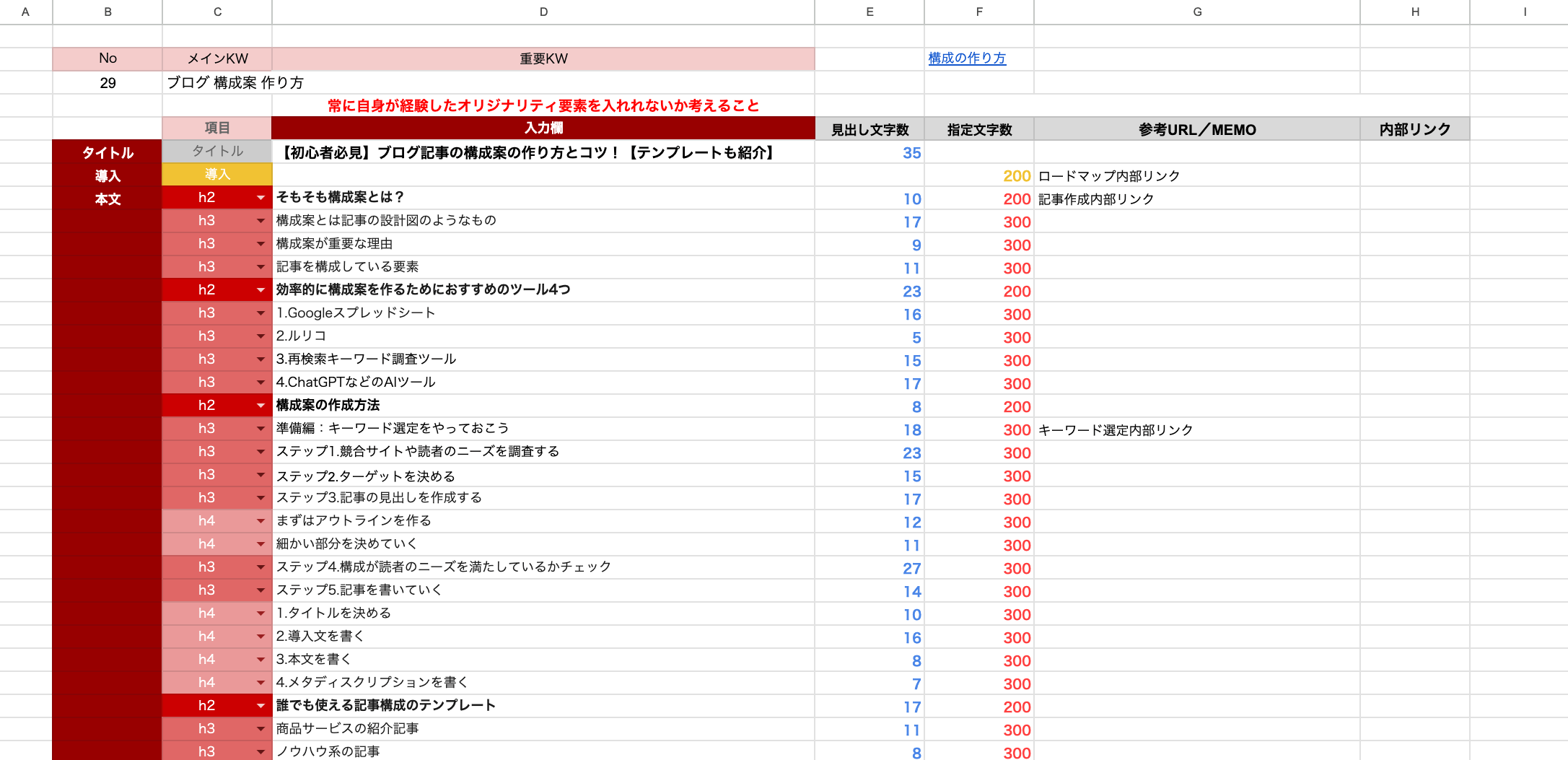Click the キーワード選定内部リンク memo cell
The height and width of the screenshot is (760, 1568).
click(x=1197, y=429)
